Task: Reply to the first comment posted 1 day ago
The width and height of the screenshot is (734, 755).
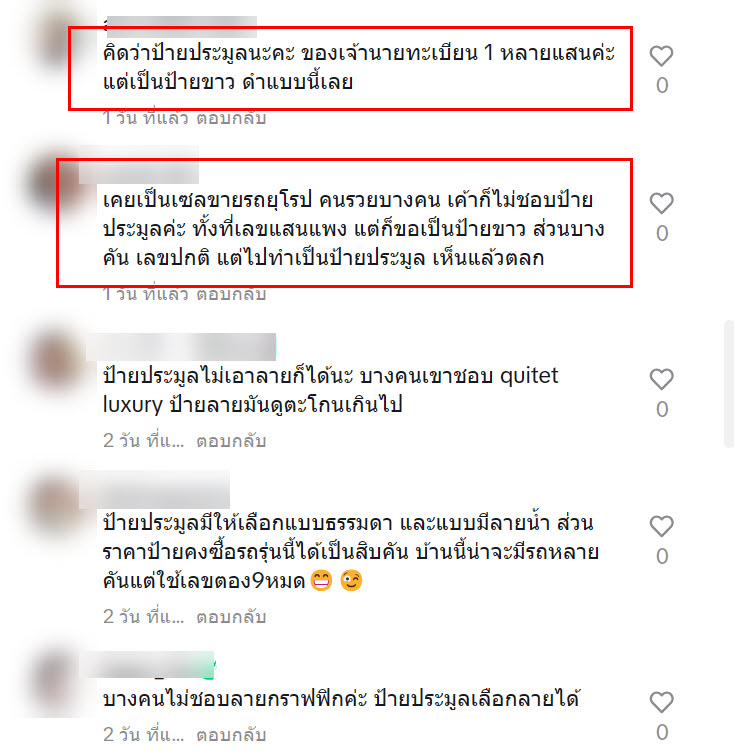Action: 231,118
